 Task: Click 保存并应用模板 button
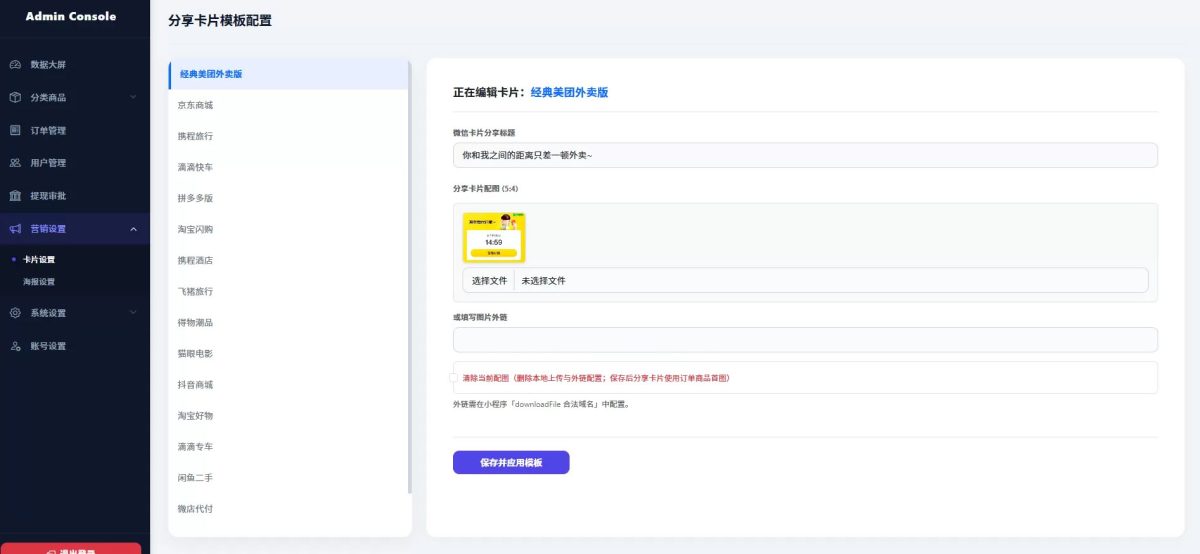[x=511, y=463]
